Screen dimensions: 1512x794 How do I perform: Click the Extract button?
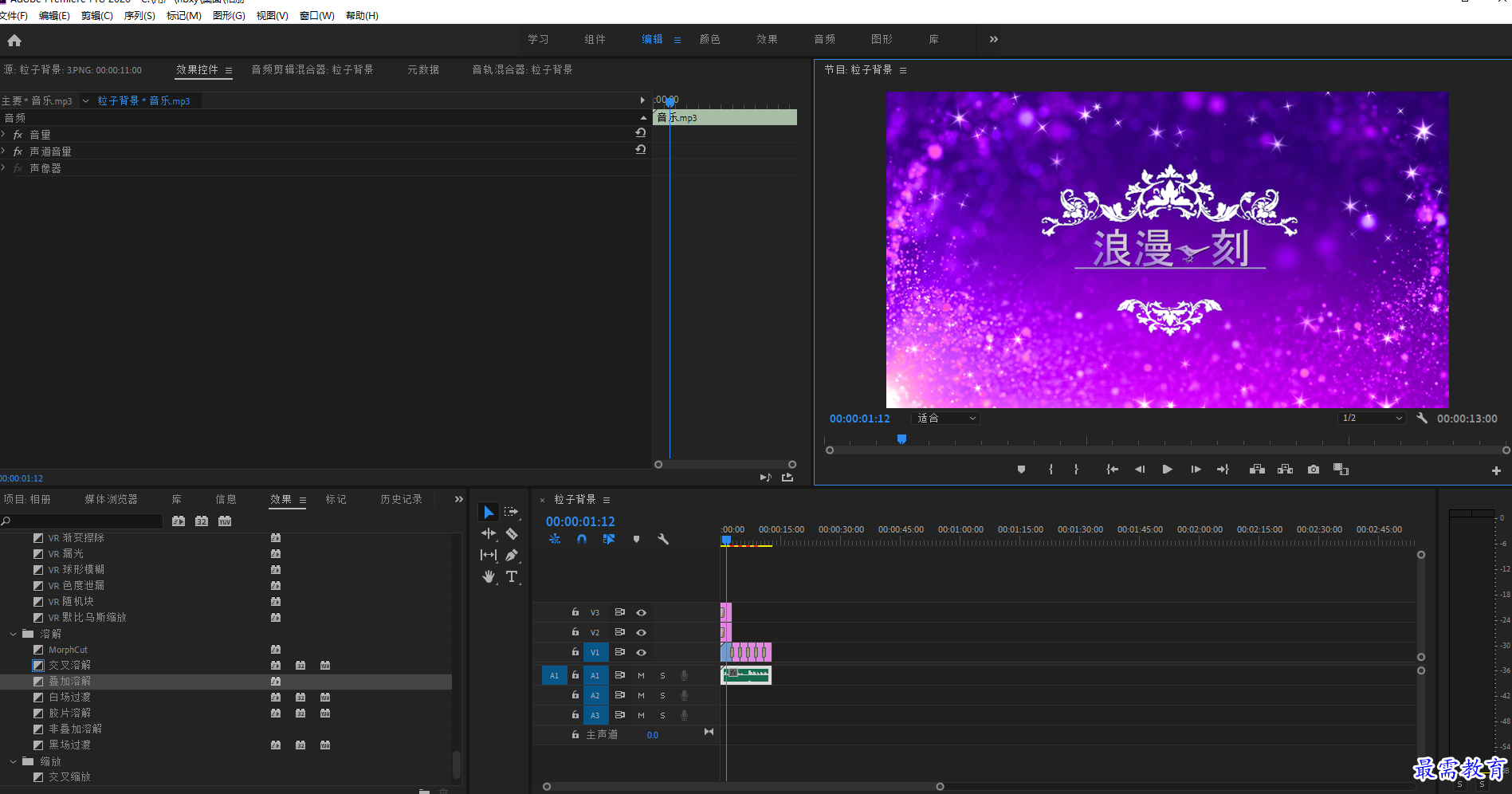[x=1285, y=470]
